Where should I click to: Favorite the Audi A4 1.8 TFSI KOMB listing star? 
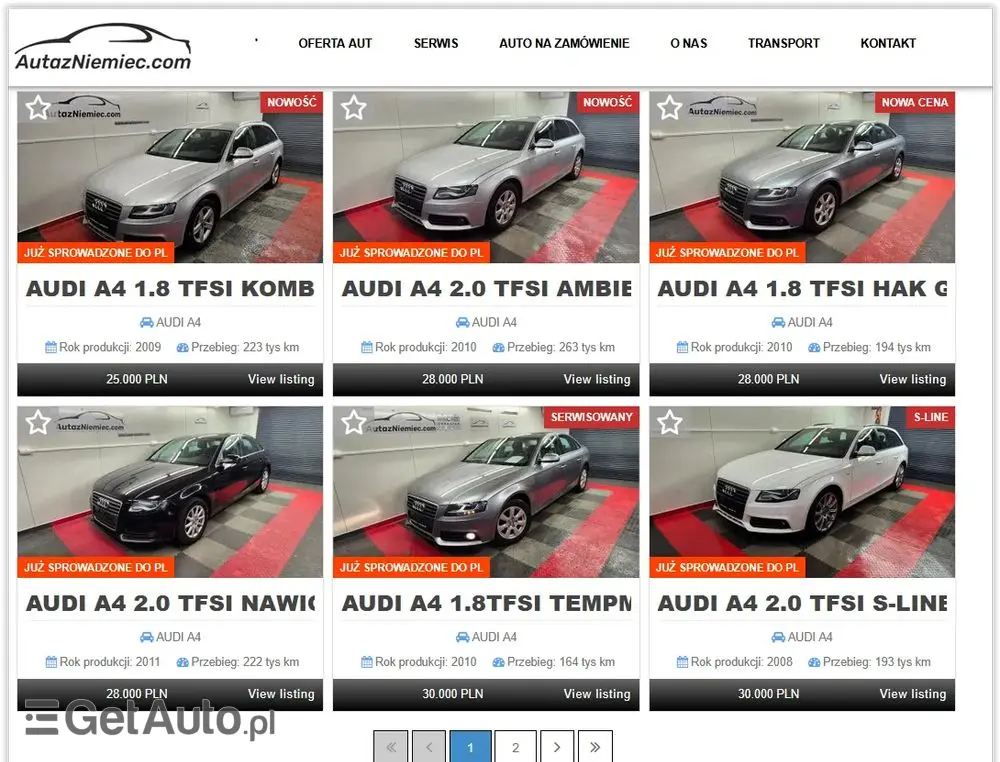tap(38, 108)
